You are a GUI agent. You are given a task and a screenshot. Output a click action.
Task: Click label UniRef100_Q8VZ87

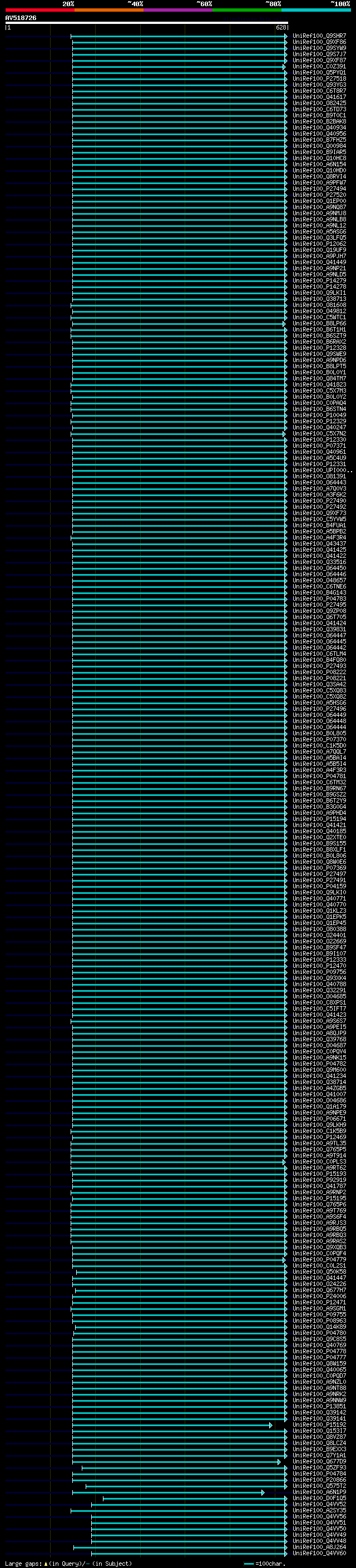tap(319, 1437)
